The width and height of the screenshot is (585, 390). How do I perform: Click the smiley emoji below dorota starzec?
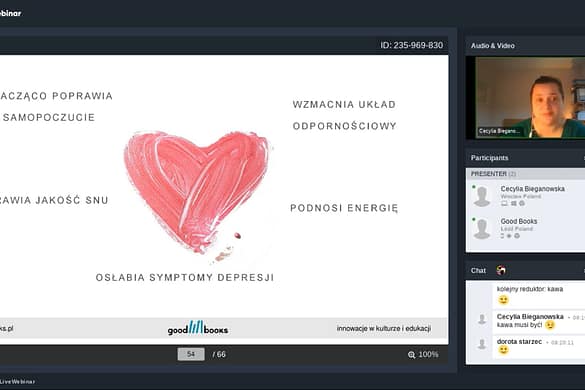tap(503, 350)
